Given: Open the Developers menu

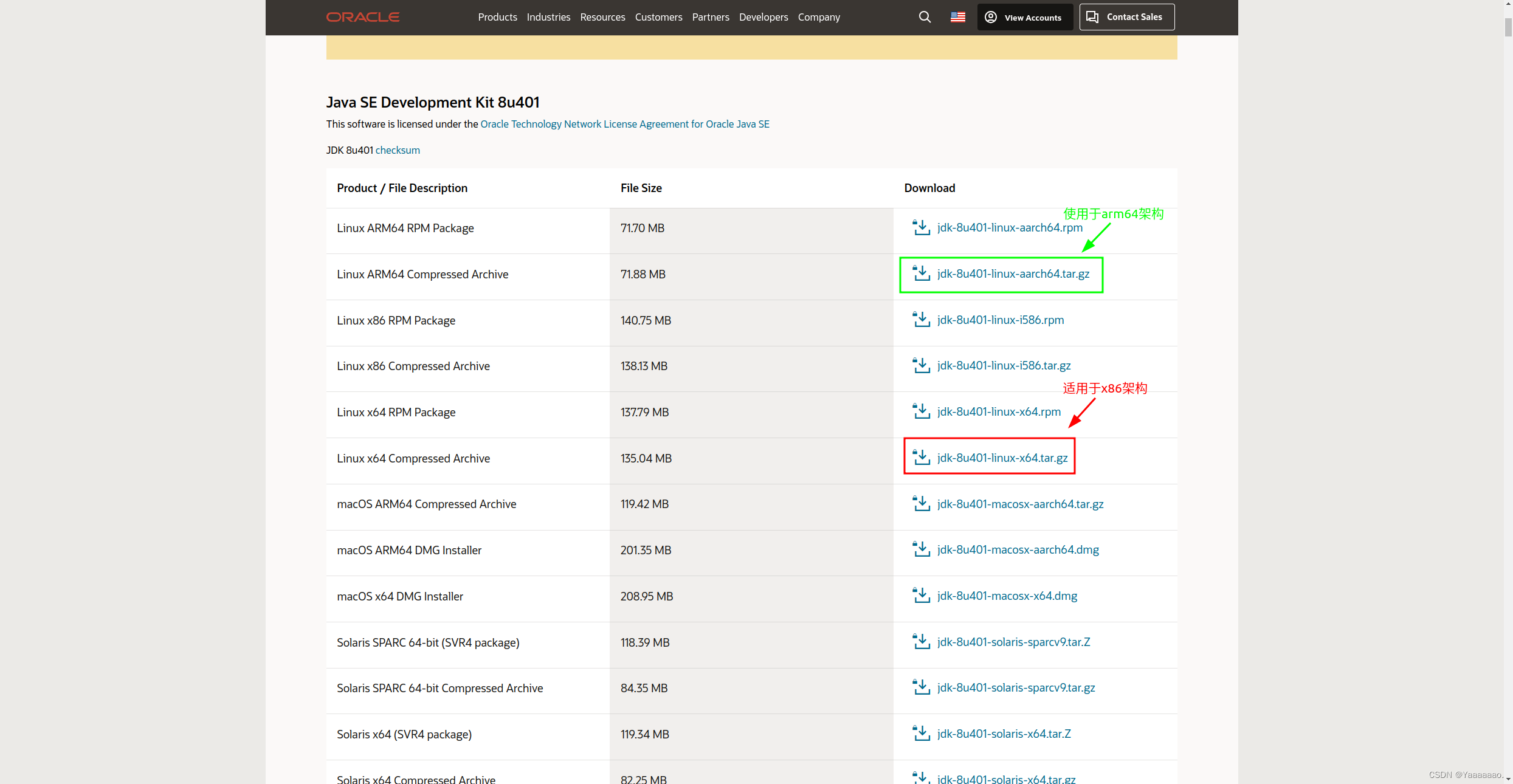Looking at the screenshot, I should coord(763,17).
